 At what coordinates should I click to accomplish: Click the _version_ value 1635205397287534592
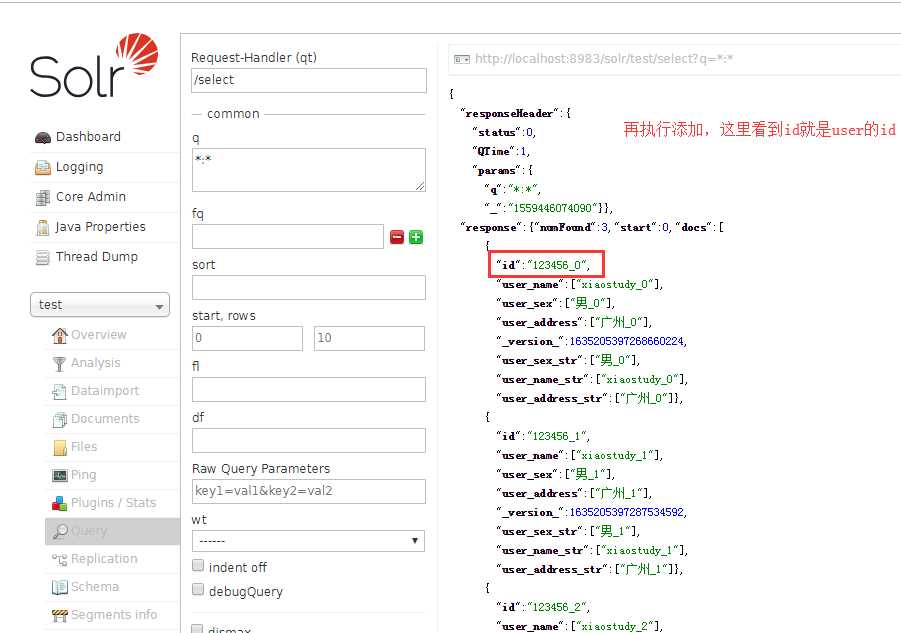626,512
